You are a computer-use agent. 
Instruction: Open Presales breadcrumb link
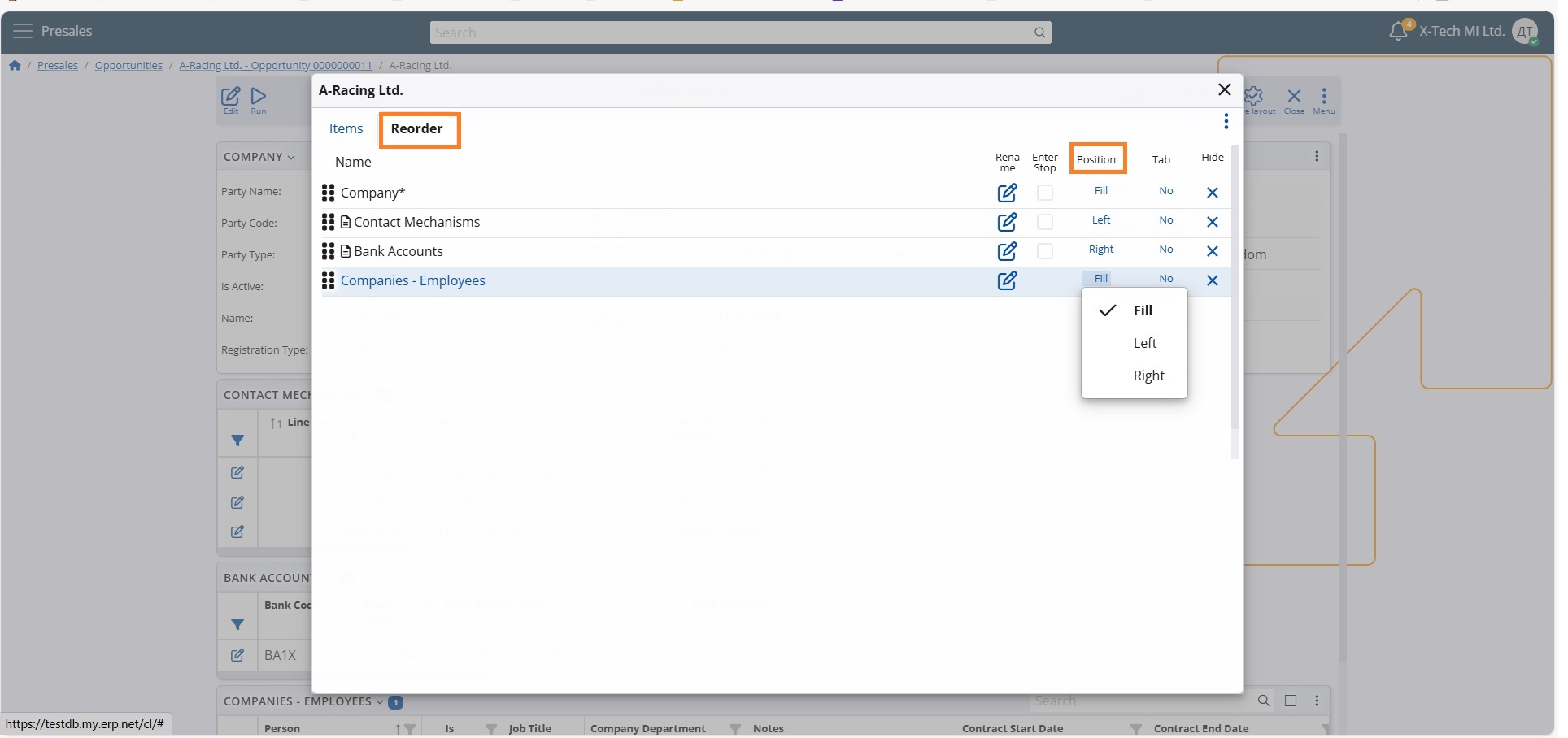pyautogui.click(x=58, y=66)
